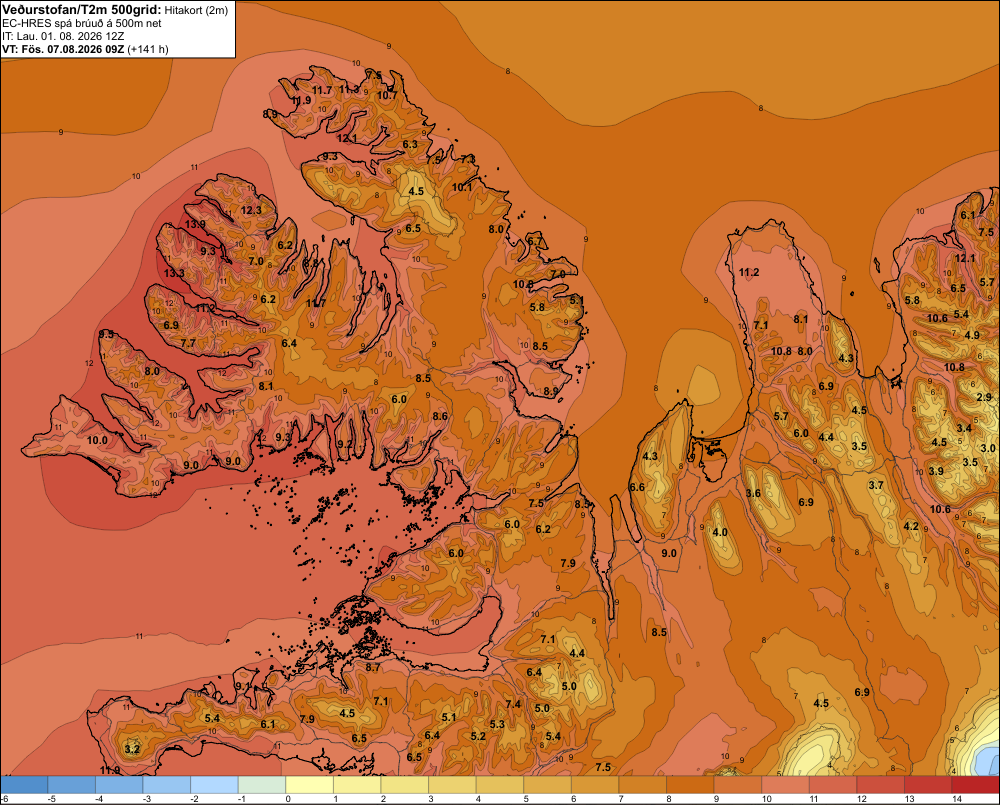Click the legend tick label '-6'
Image resolution: width=1000 pixels, height=805 pixels.
[x=4, y=799]
